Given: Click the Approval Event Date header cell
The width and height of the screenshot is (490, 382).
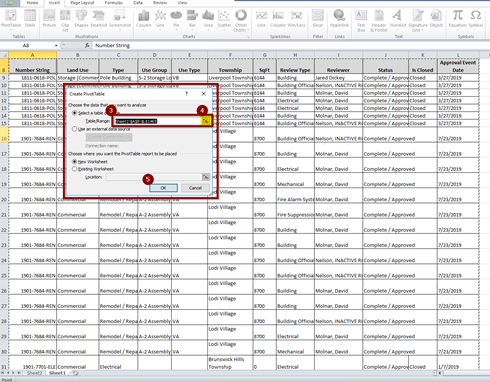Looking at the screenshot, I should point(458,66).
